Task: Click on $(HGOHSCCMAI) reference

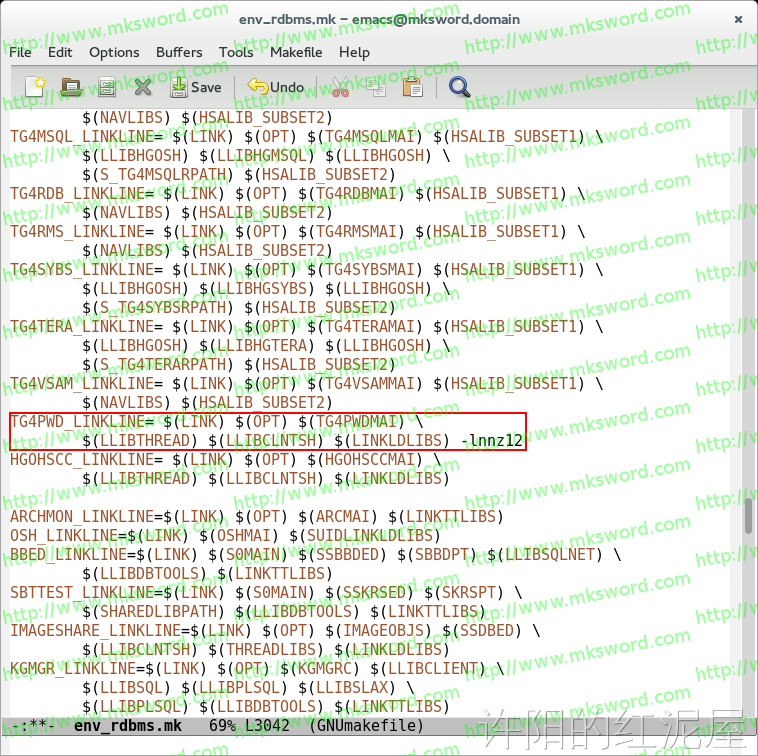Action: (x=364, y=459)
